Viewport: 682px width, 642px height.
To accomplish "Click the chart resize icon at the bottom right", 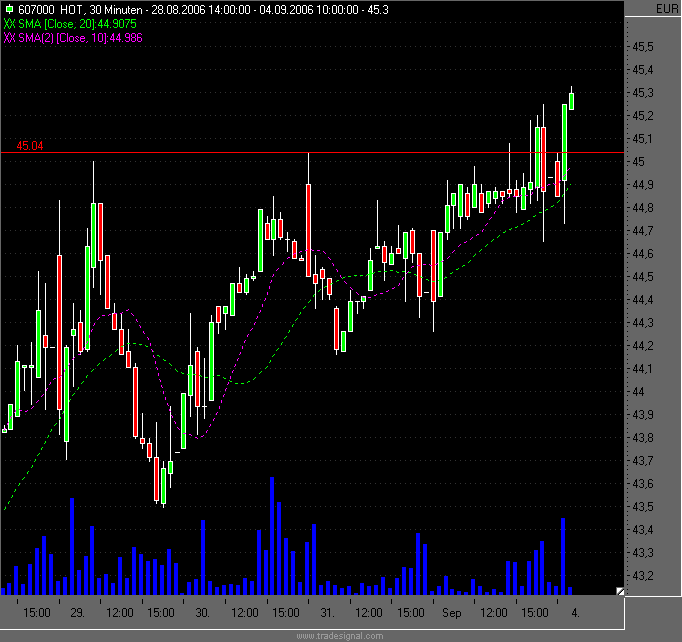I will click(x=620, y=592).
